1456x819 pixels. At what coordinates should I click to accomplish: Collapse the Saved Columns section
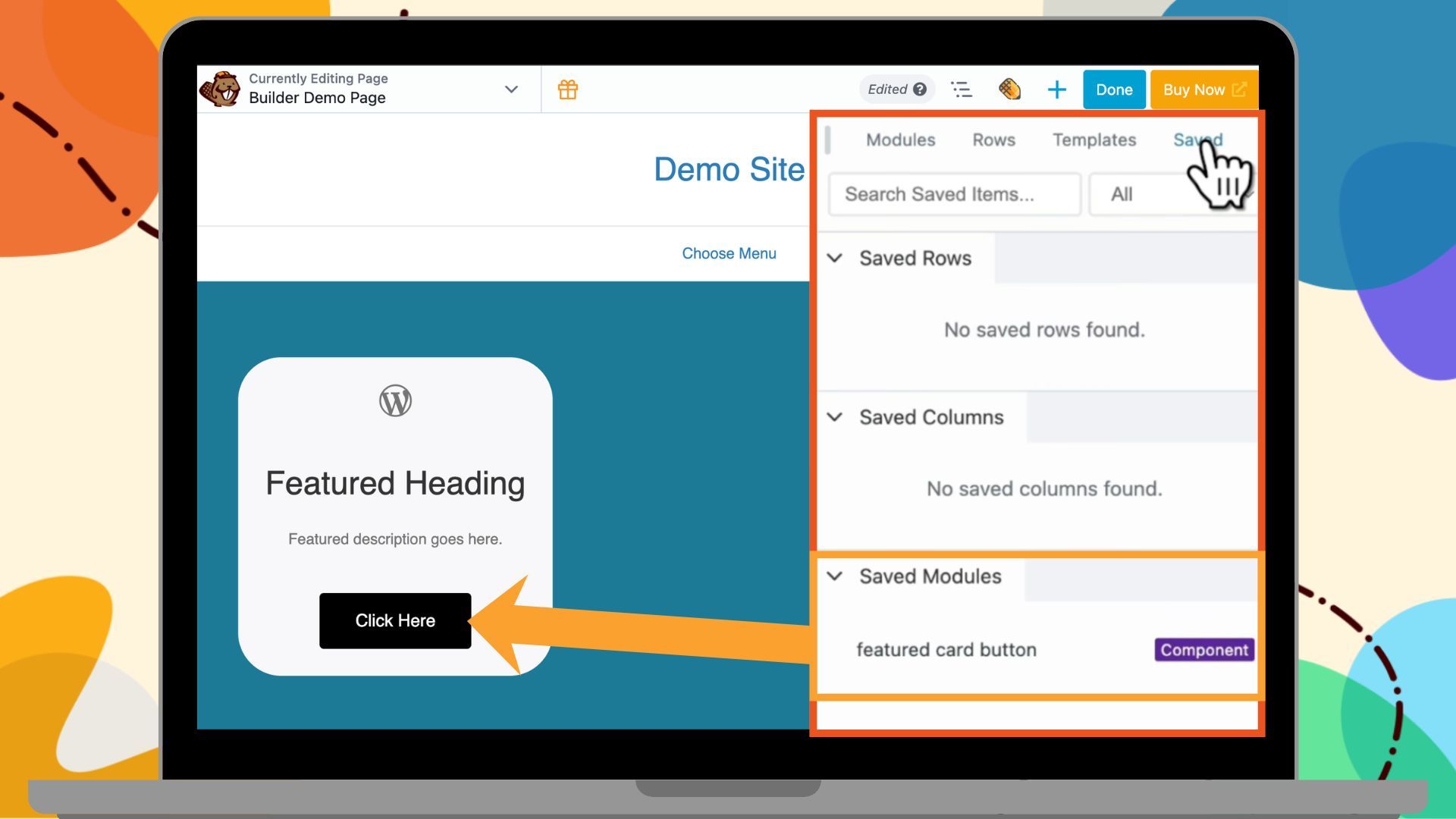click(834, 417)
